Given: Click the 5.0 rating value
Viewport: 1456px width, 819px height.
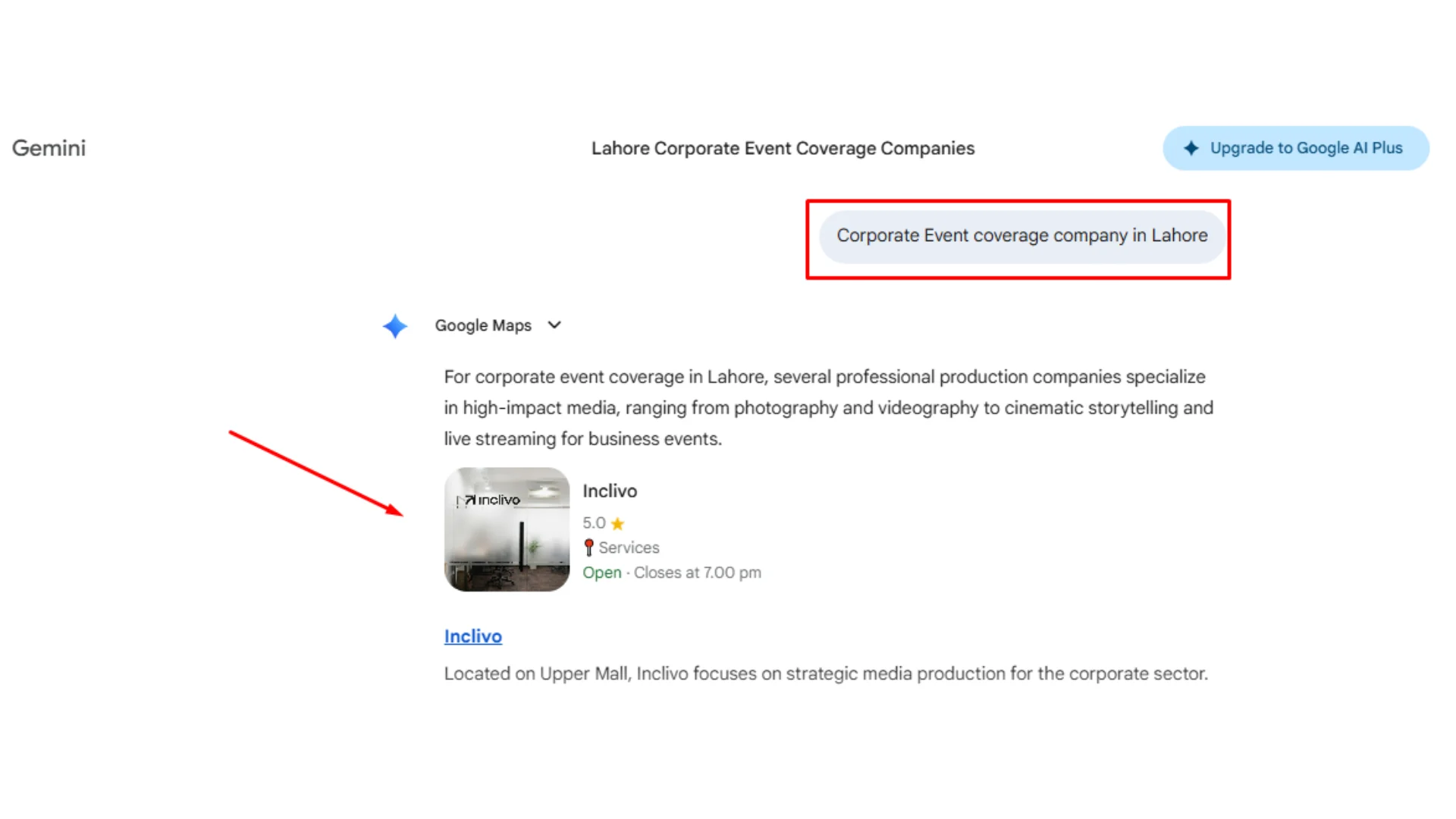Looking at the screenshot, I should tap(594, 523).
